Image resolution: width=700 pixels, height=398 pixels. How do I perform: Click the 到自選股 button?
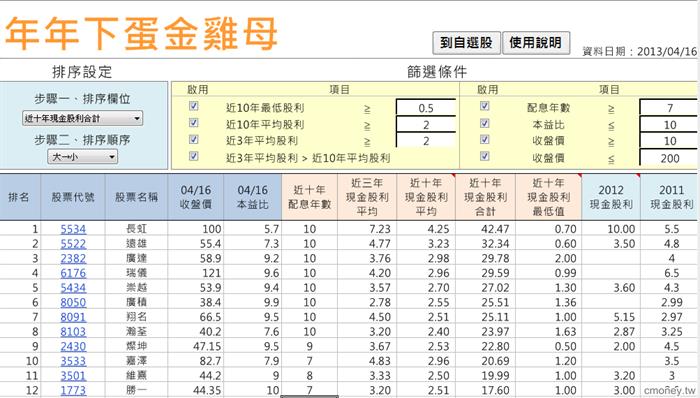[x=467, y=43]
